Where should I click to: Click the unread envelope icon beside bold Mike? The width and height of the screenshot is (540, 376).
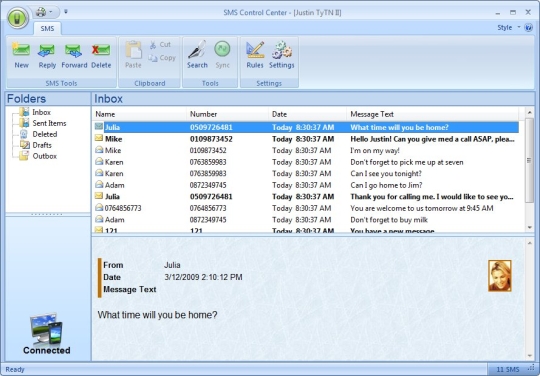point(99,138)
